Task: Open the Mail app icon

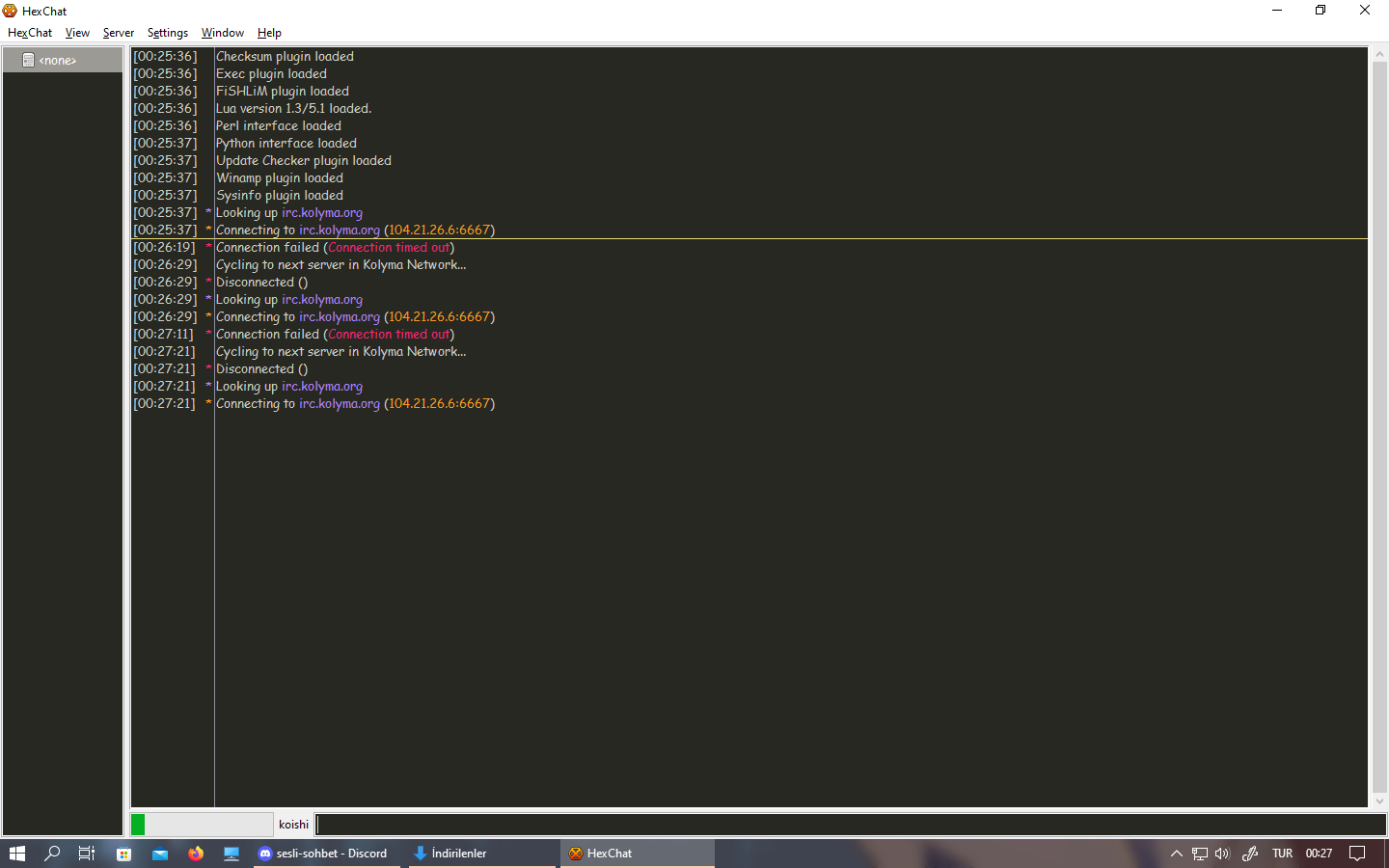Action: (x=160, y=854)
